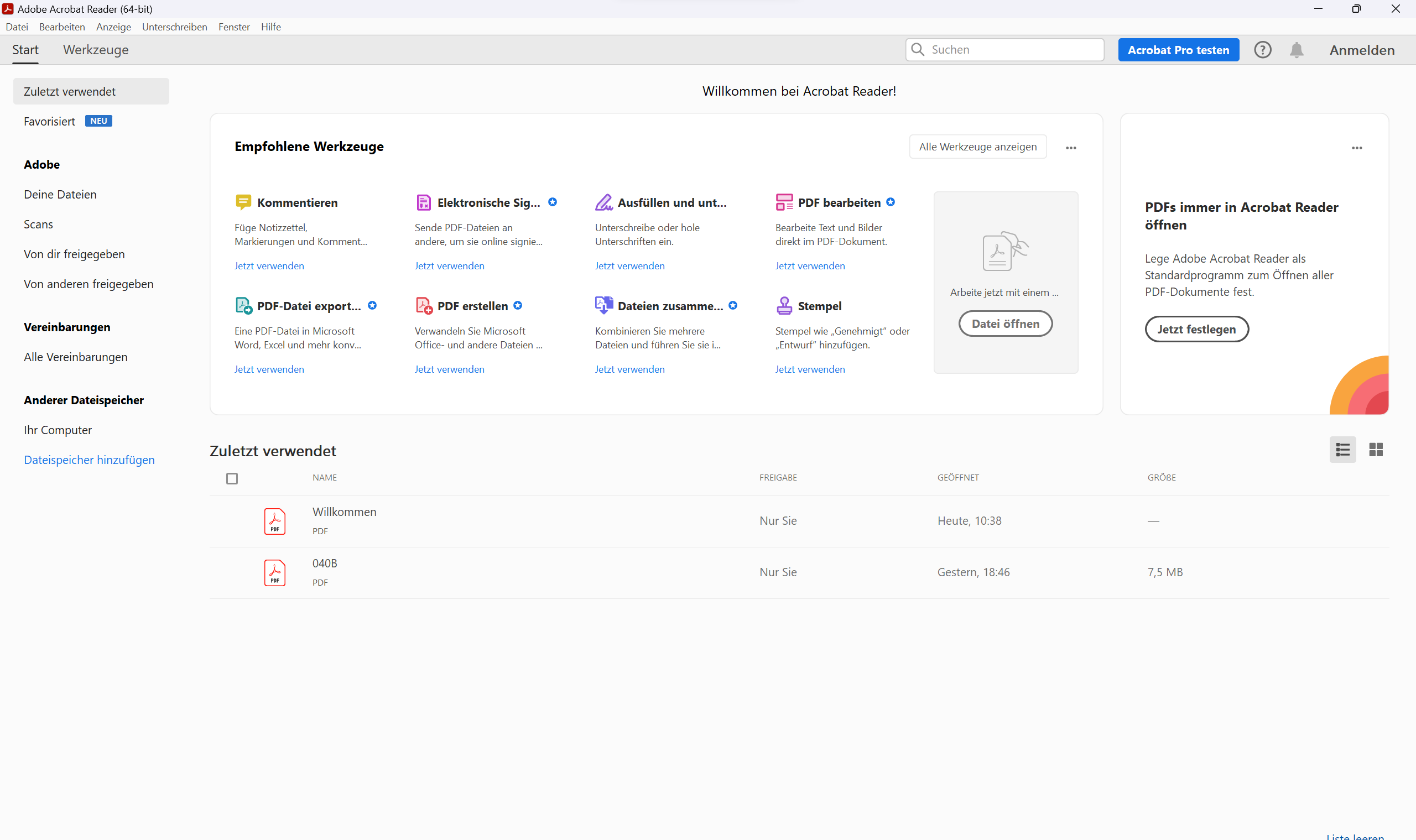The width and height of the screenshot is (1416, 840).
Task: Click the Stempel tool icon
Action: pos(784,306)
